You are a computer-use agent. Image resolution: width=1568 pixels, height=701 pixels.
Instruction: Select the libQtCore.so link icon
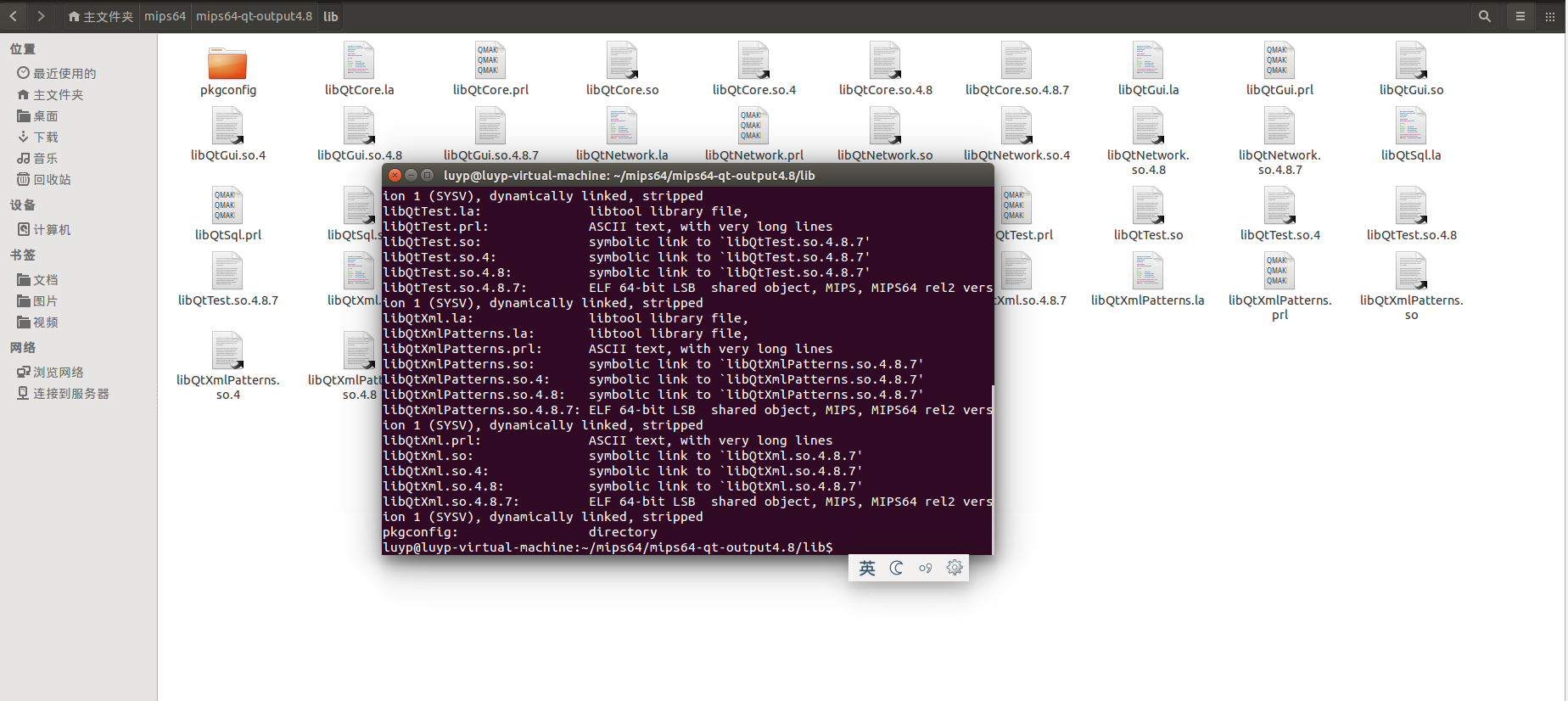coord(622,60)
